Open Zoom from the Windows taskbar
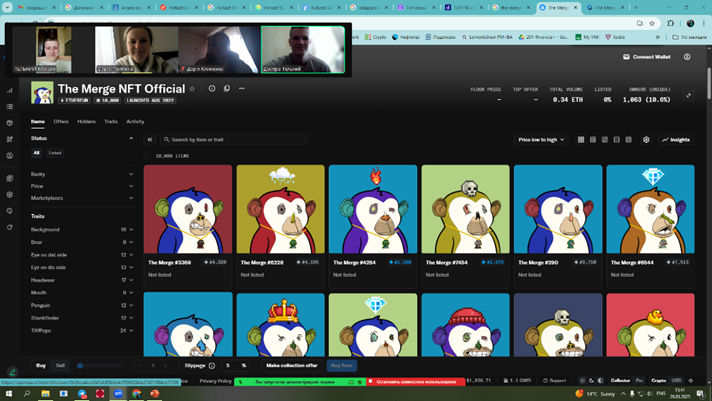Image resolution: width=712 pixels, height=401 pixels. (118, 394)
